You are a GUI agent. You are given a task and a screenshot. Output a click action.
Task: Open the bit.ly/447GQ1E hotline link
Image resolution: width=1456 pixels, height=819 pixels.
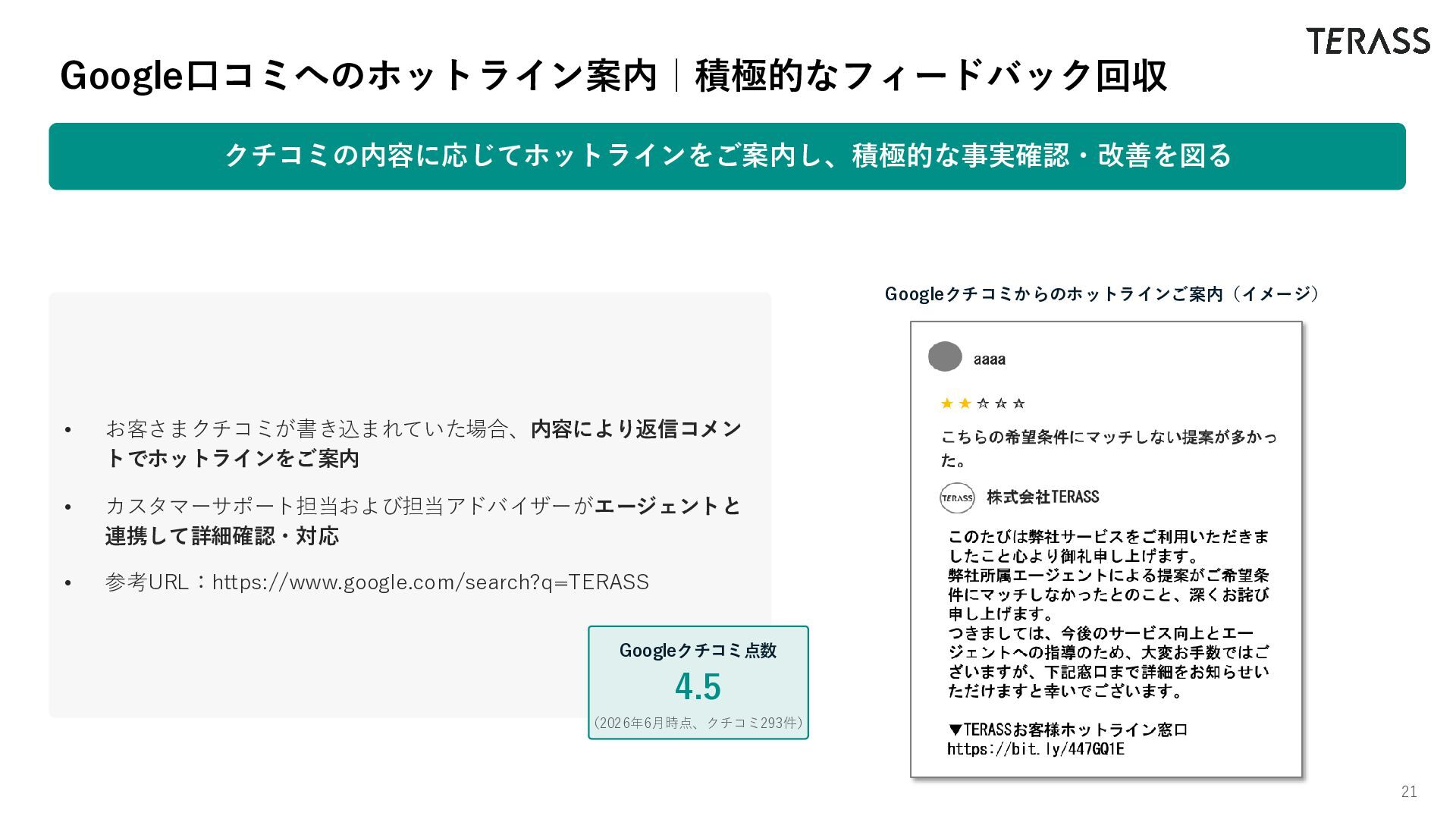click(x=1035, y=749)
